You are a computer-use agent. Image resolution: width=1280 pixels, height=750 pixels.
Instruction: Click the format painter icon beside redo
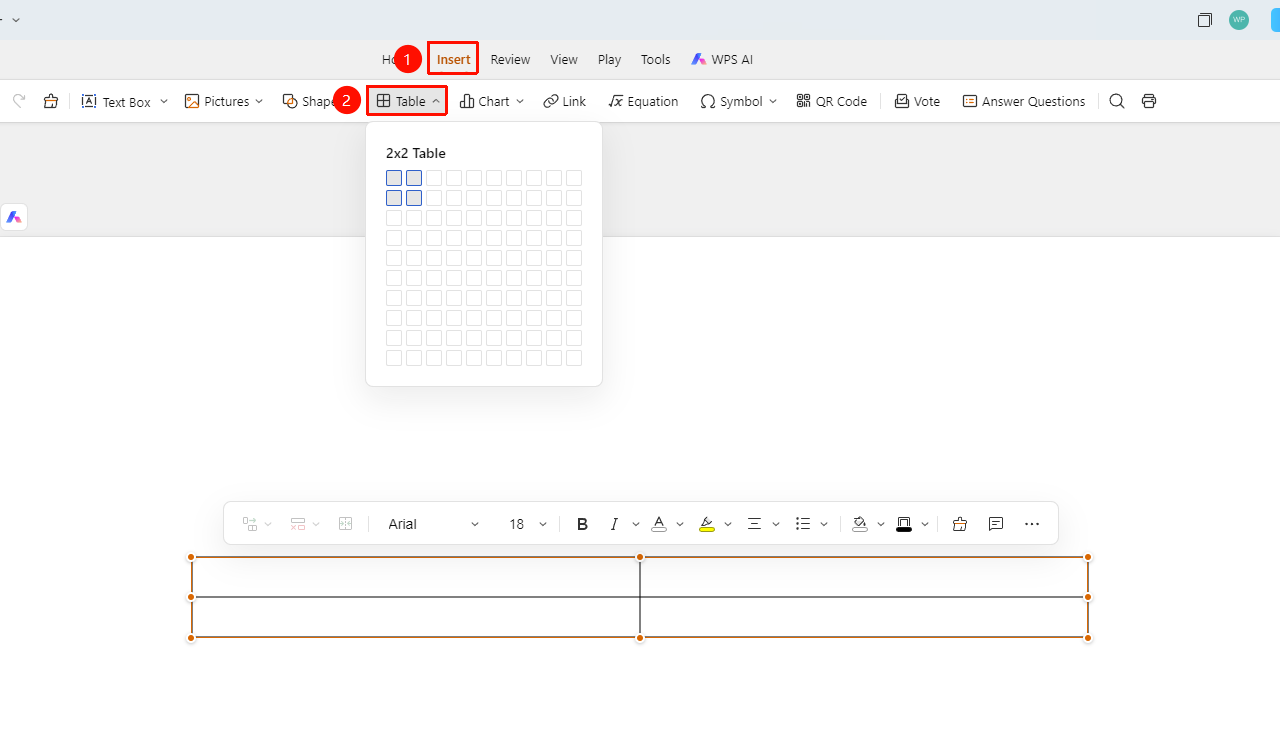click(51, 101)
